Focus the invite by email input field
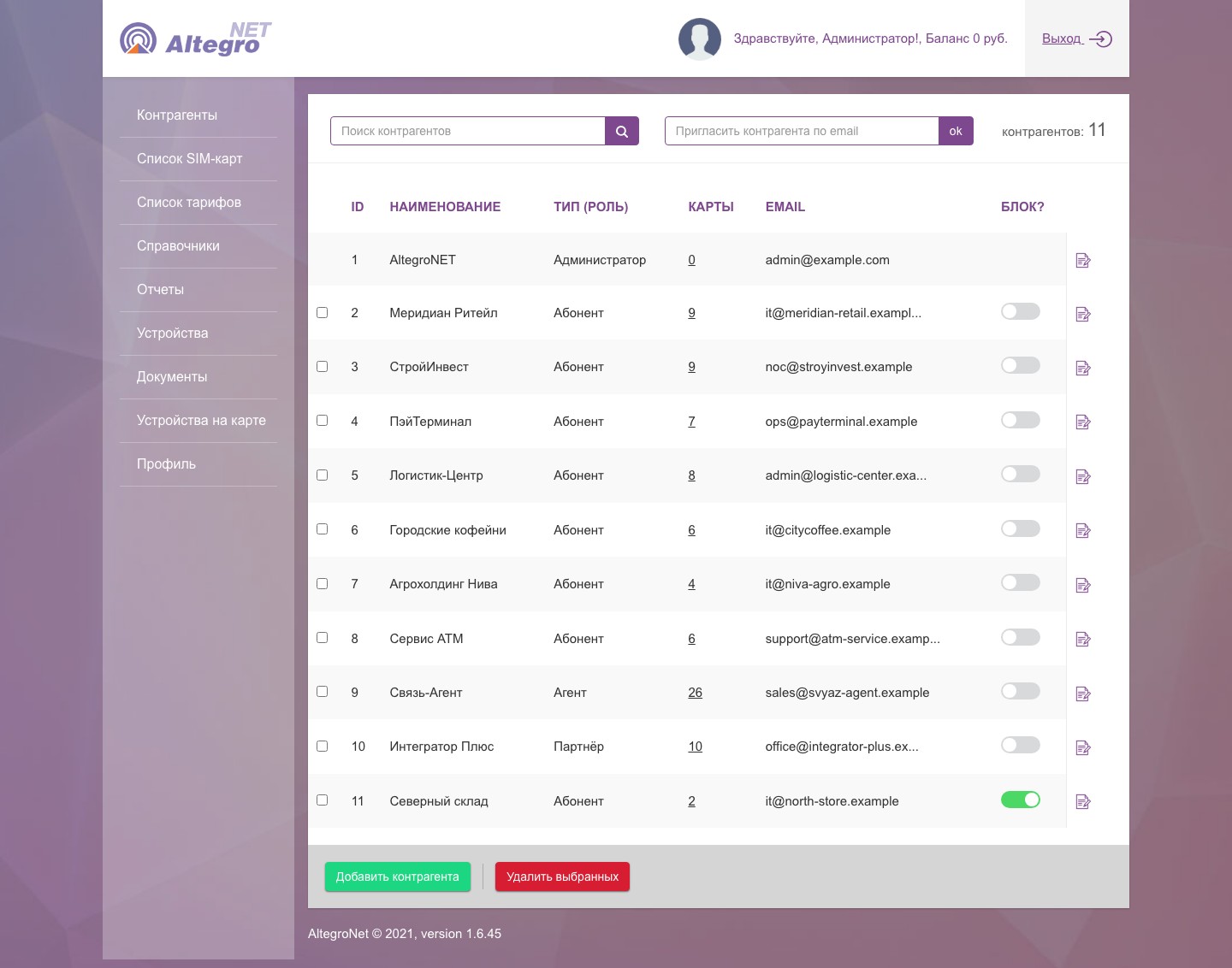Viewport: 1232px width, 968px height. 802,131
